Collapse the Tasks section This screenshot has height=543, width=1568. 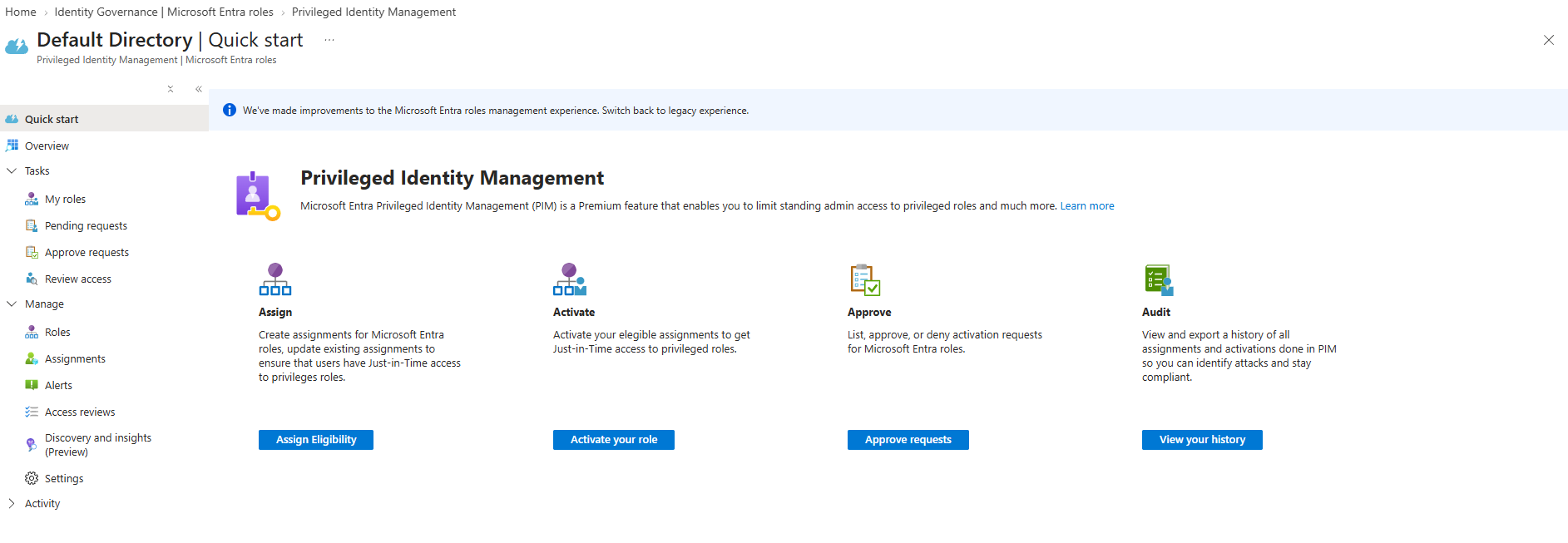(12, 170)
